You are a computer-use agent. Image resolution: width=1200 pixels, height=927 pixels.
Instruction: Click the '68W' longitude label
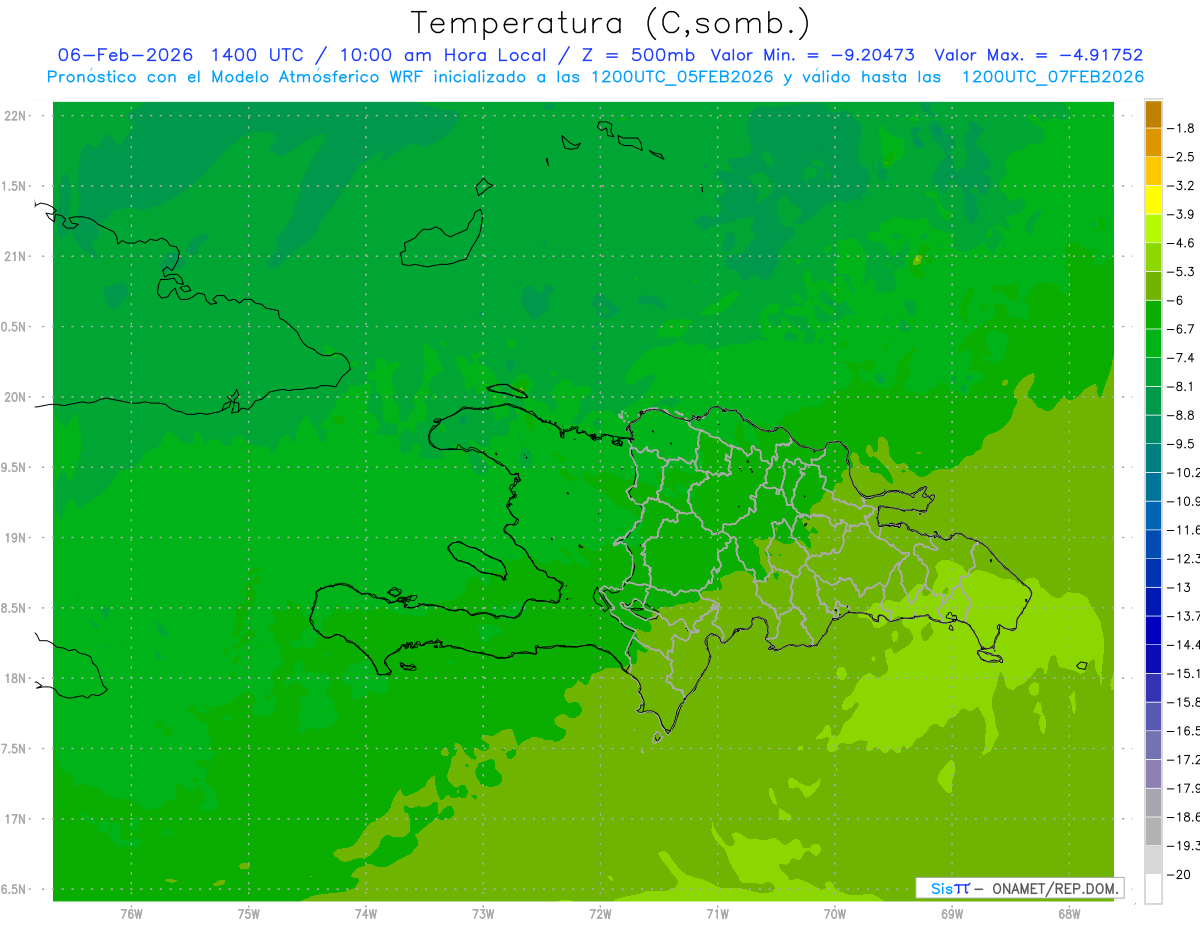tap(1069, 913)
